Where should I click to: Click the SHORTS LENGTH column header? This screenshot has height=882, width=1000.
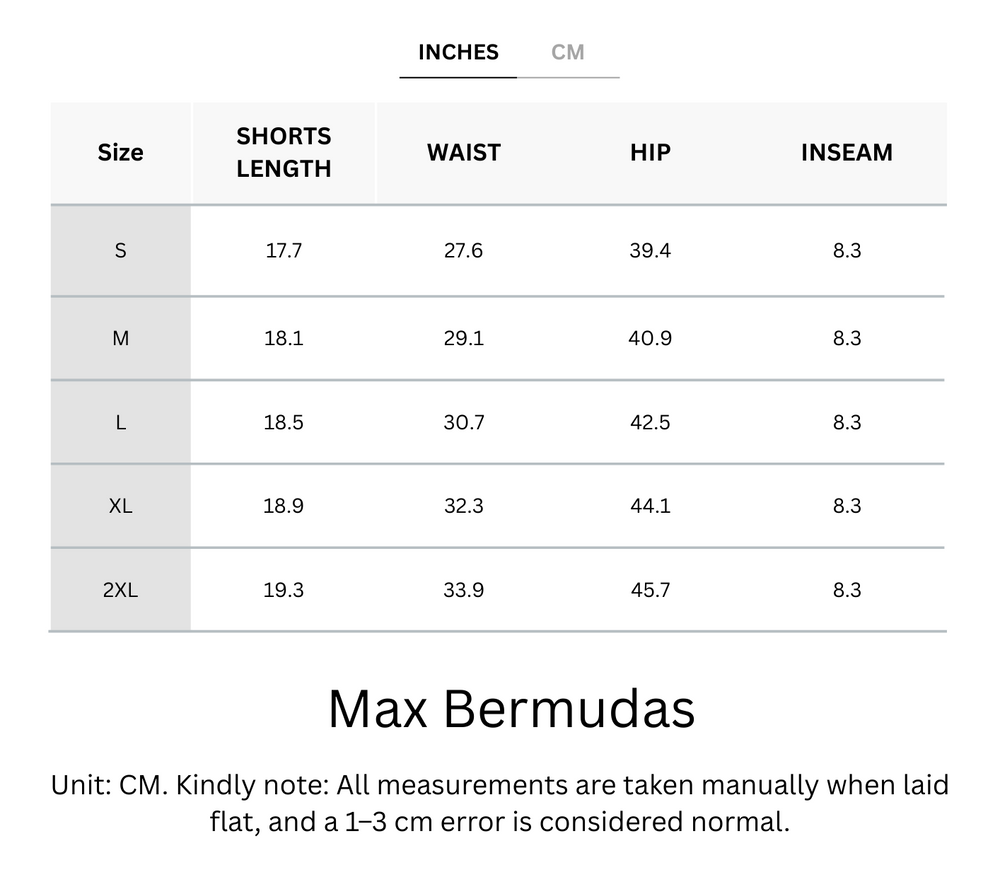pyautogui.click(x=283, y=153)
